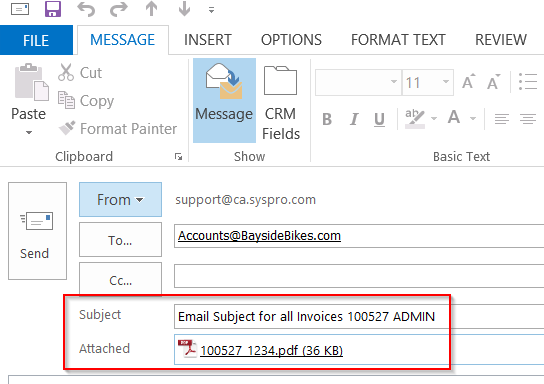Show the CRM Fields

[281, 104]
